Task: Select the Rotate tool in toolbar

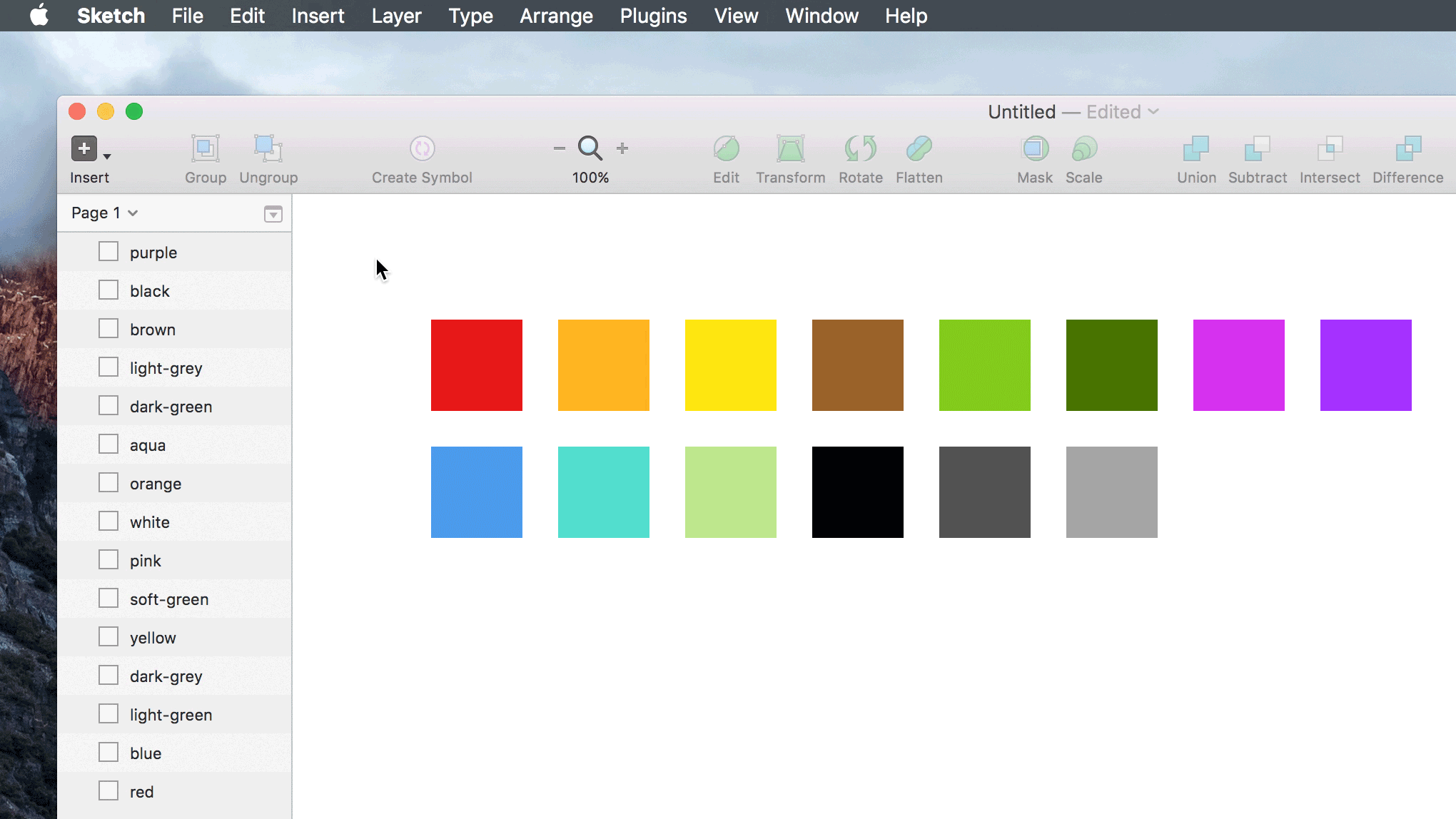Action: click(860, 149)
